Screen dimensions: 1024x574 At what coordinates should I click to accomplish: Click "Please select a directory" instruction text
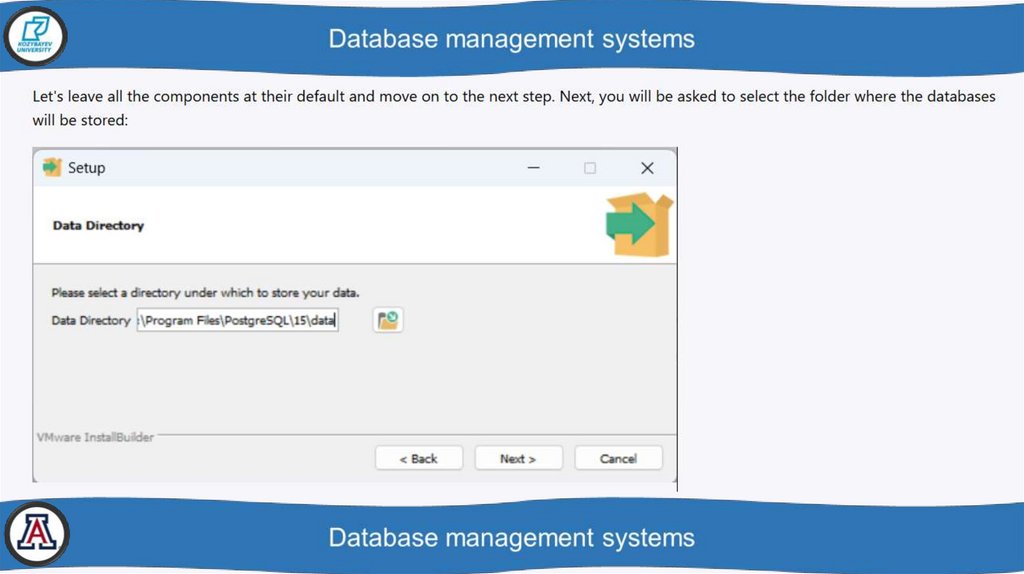tap(205, 293)
